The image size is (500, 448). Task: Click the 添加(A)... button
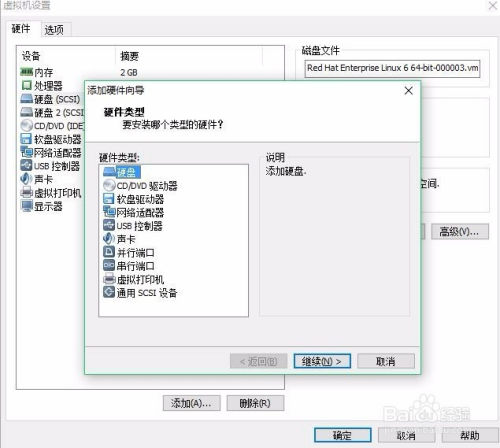coord(192,403)
